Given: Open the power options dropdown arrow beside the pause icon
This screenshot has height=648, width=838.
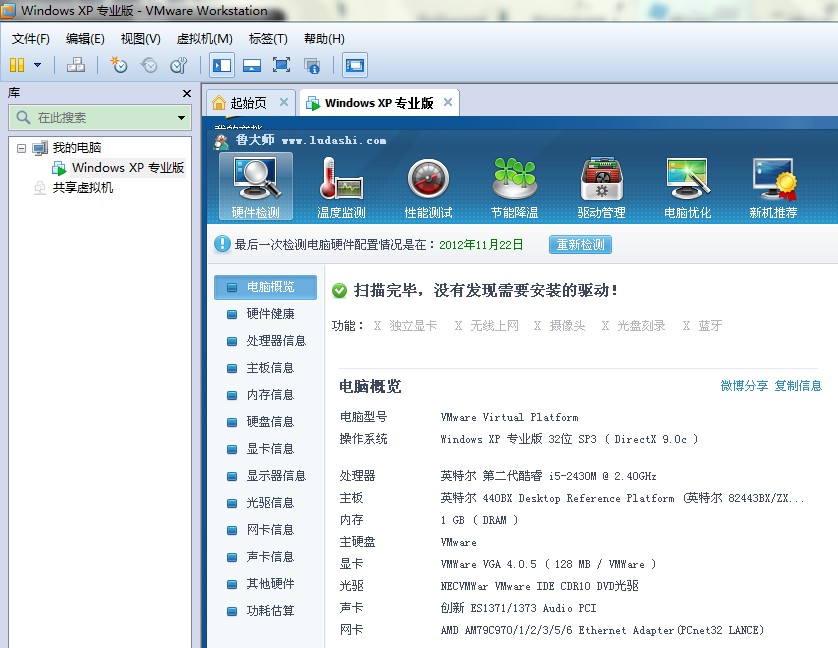Looking at the screenshot, I should tap(37, 65).
